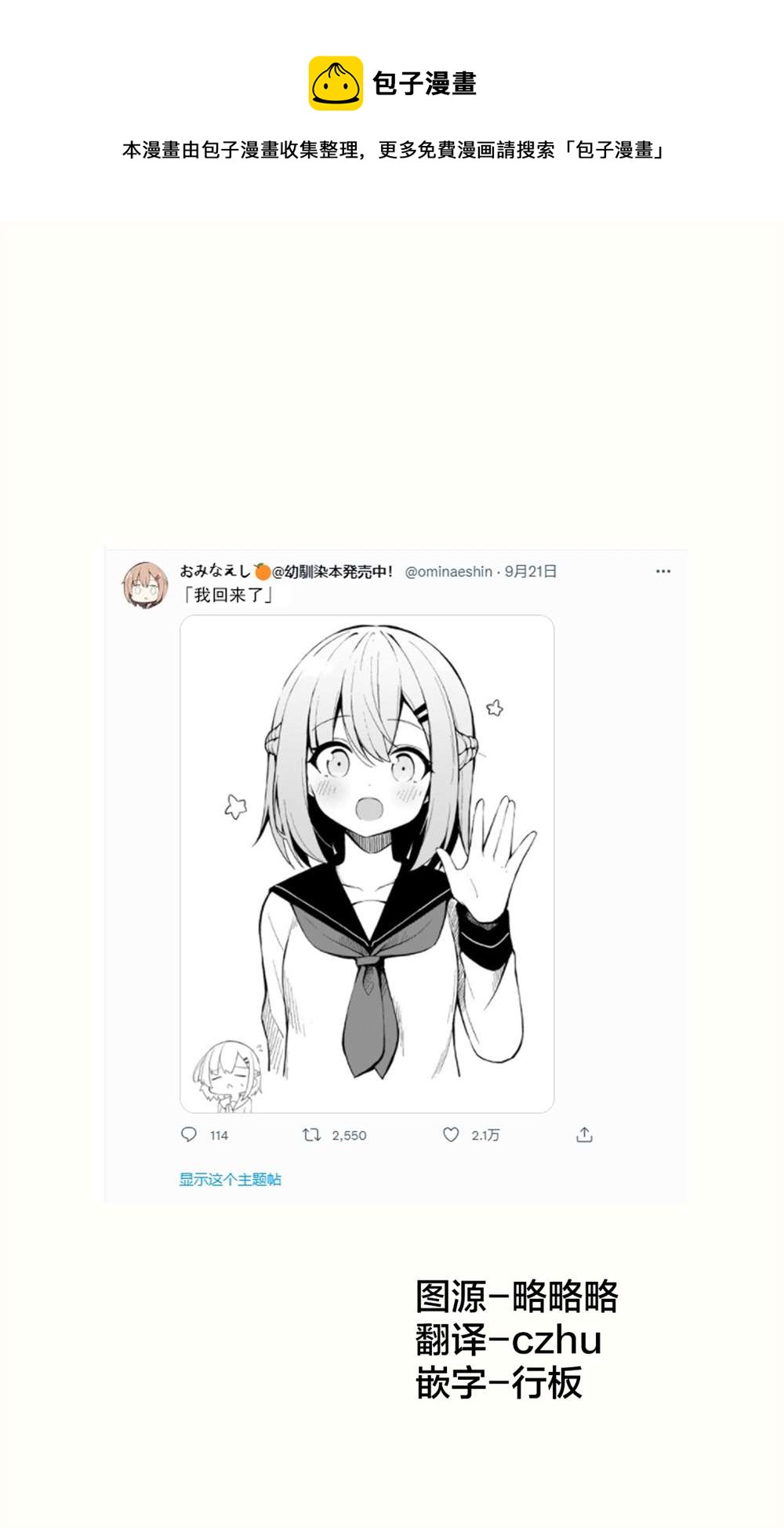Open the schoolgirl waving manga image

[x=367, y=864]
